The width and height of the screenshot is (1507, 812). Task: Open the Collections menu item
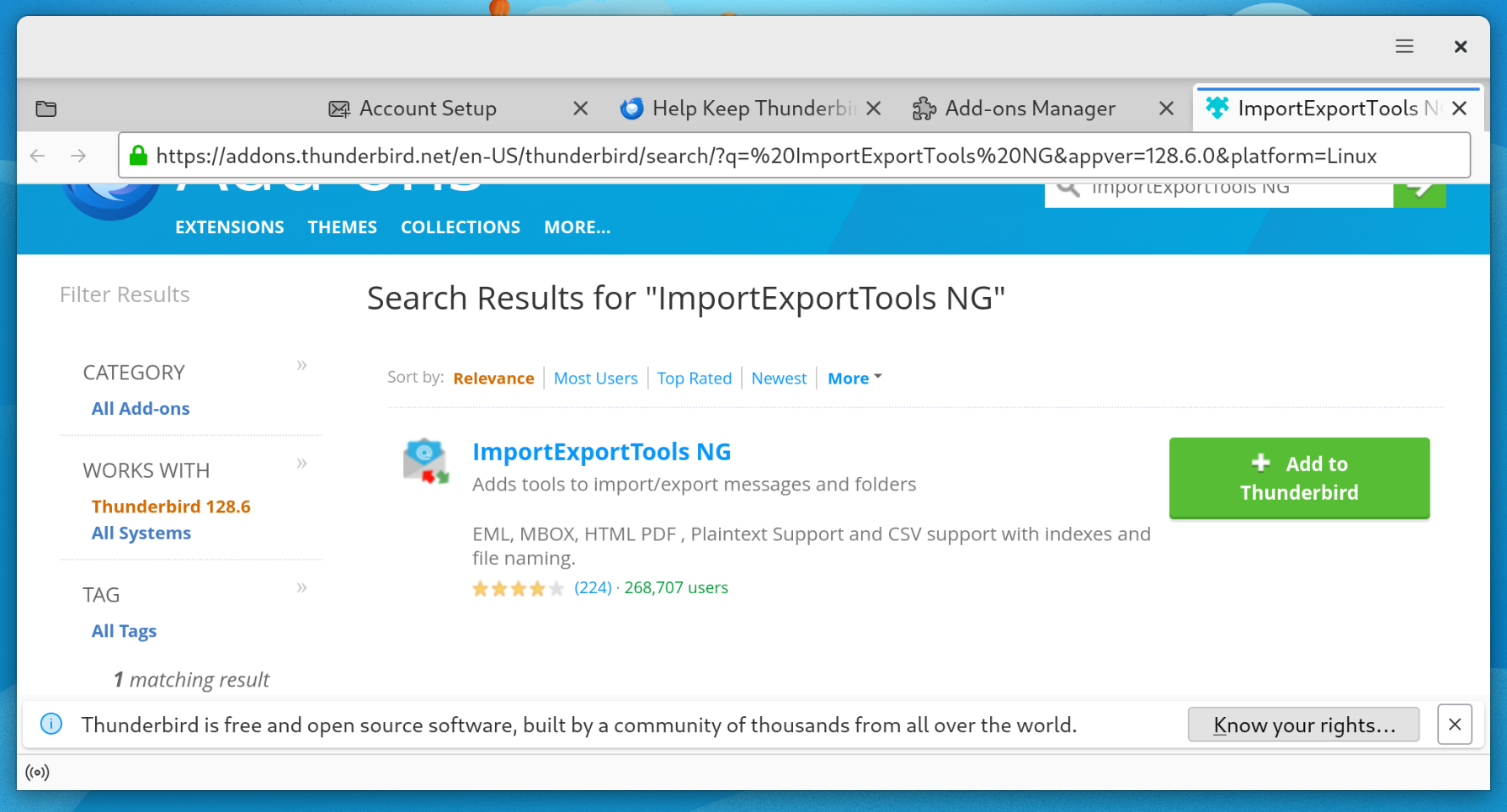461,227
